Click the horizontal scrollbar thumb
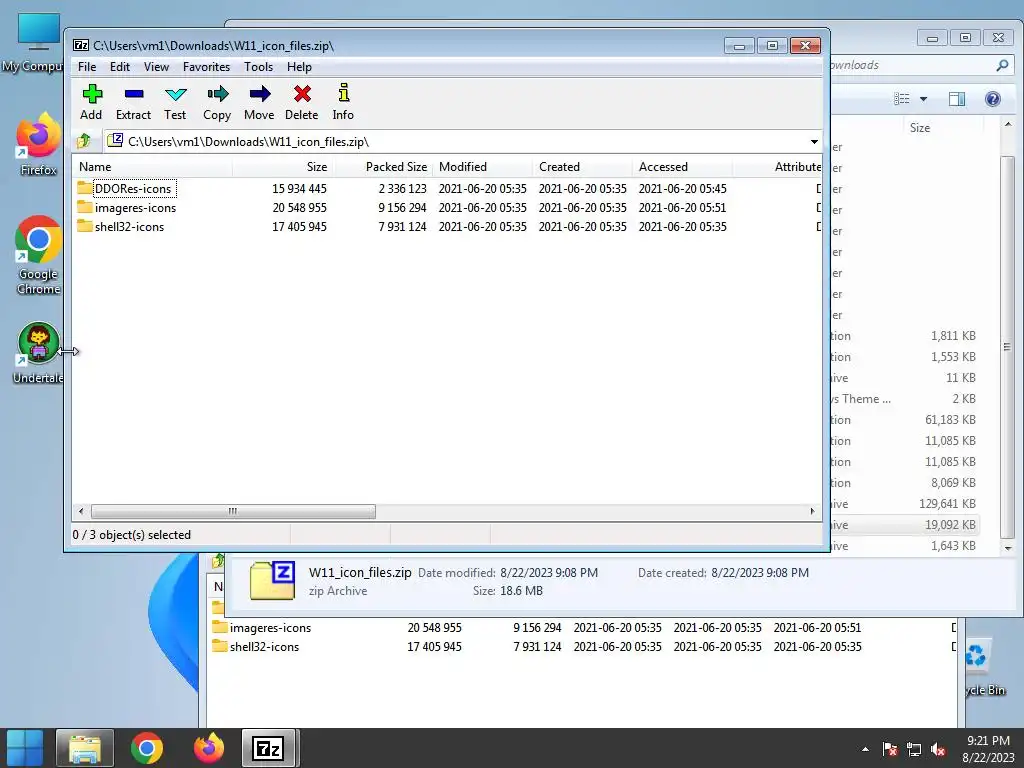This screenshot has height=768, width=1024. 233,511
